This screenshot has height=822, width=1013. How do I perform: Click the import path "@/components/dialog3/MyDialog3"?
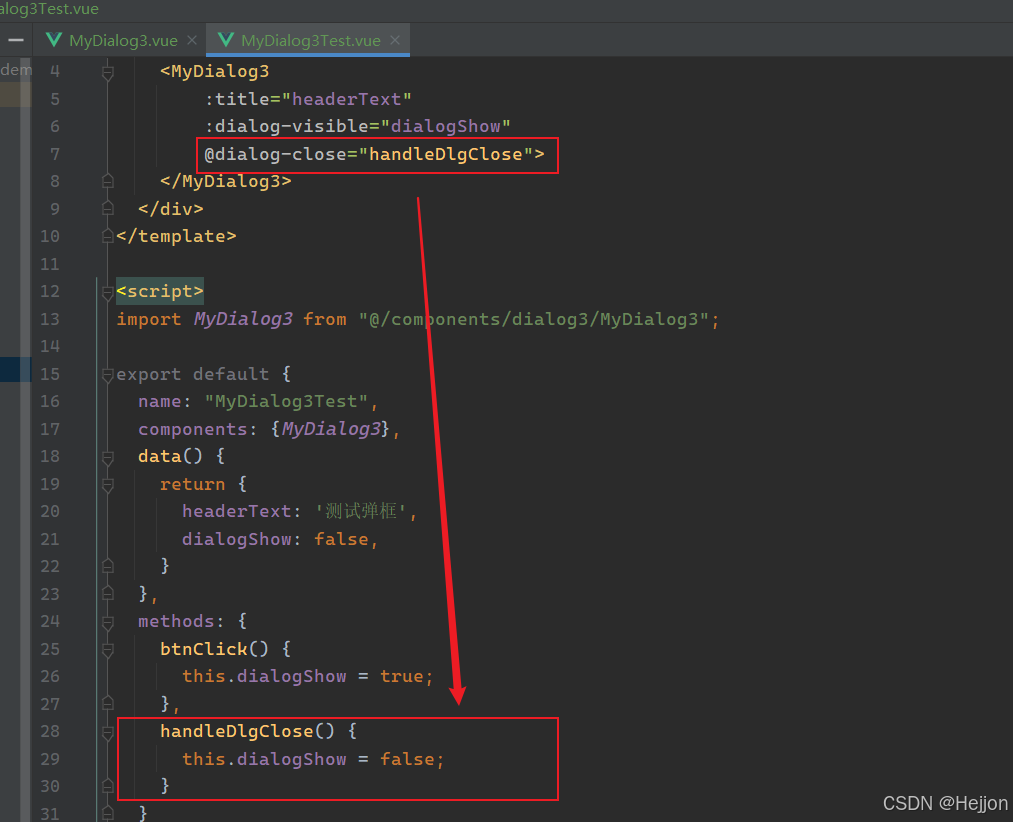(534, 319)
